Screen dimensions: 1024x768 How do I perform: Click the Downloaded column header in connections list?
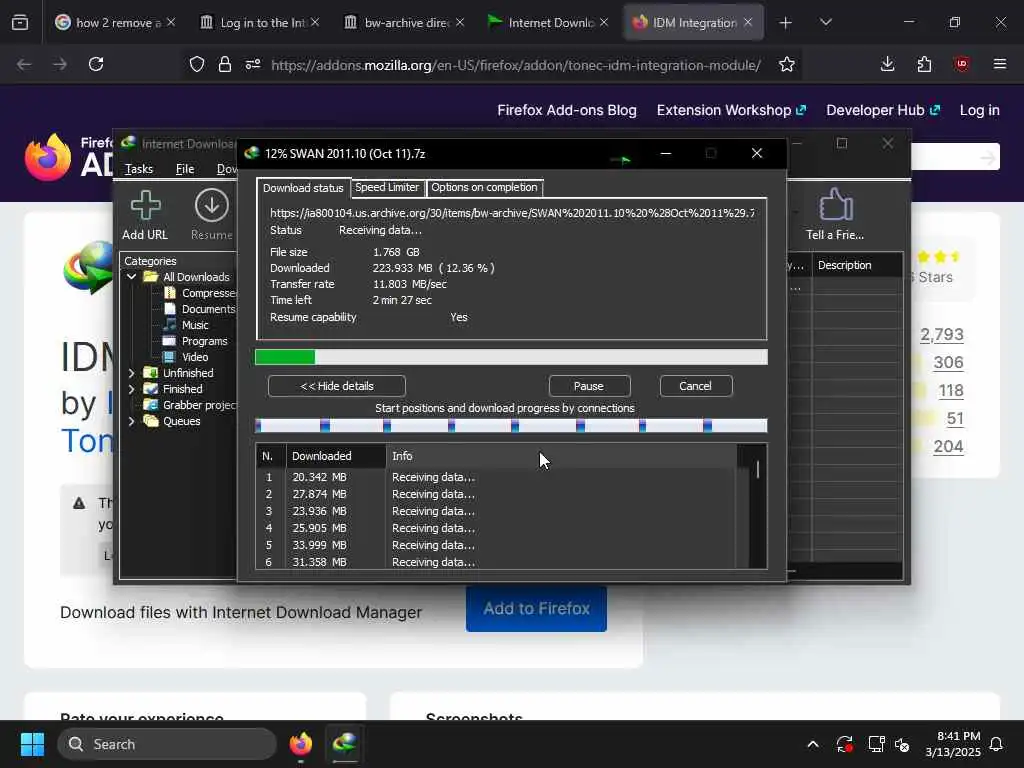(x=336, y=456)
